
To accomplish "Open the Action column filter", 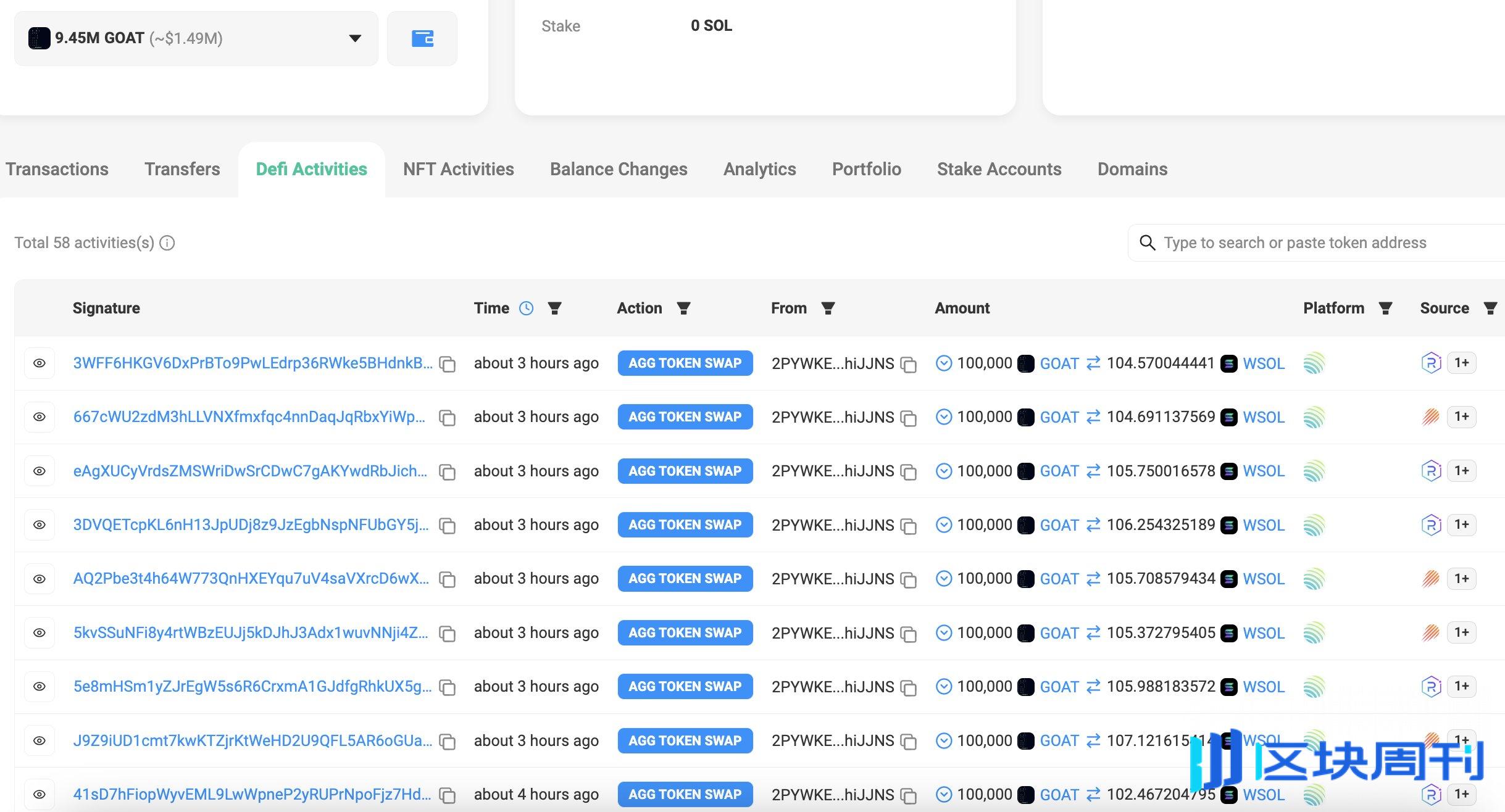I will 683,308.
